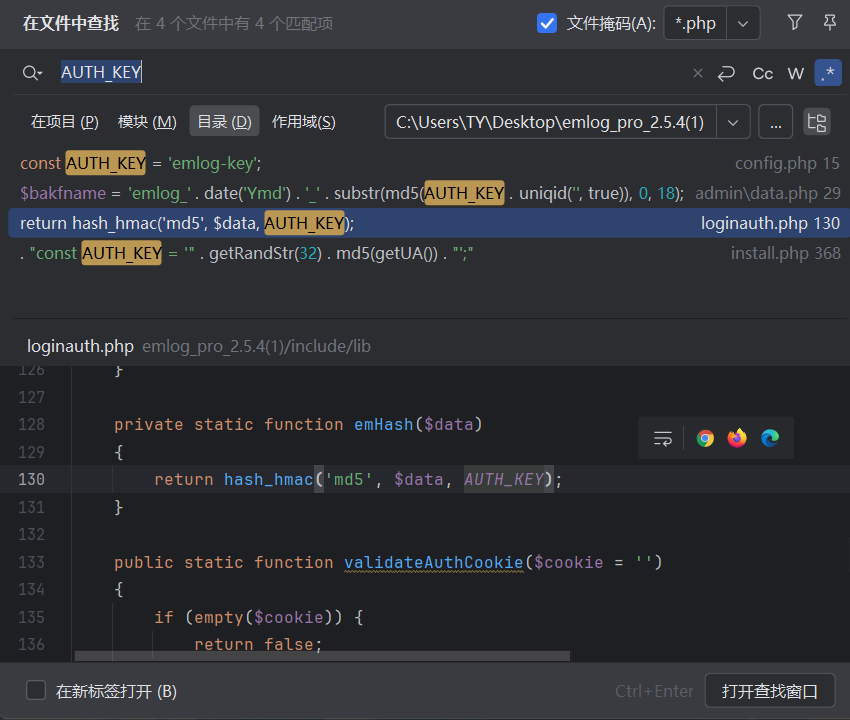850x720 pixels.
Task: Open the search history magnifier icon
Action: 32,73
